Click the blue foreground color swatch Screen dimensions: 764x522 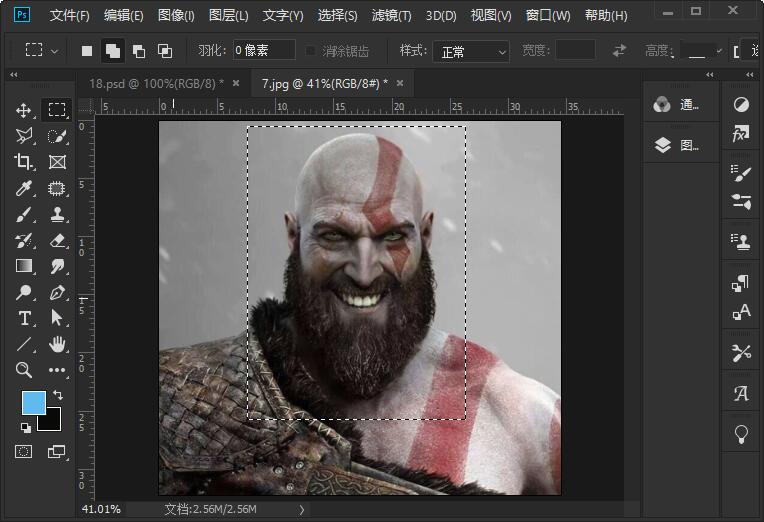coord(34,402)
